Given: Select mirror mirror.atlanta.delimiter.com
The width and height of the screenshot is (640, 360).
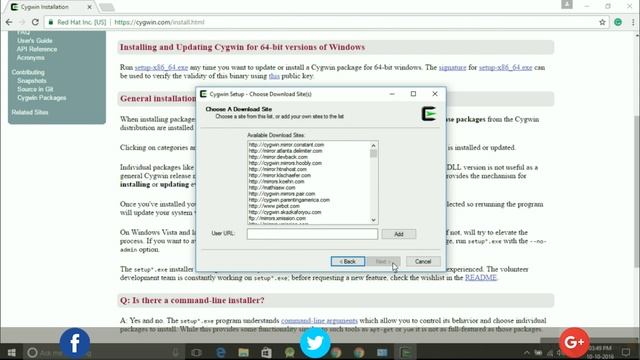Looking at the screenshot, I should [285, 151].
